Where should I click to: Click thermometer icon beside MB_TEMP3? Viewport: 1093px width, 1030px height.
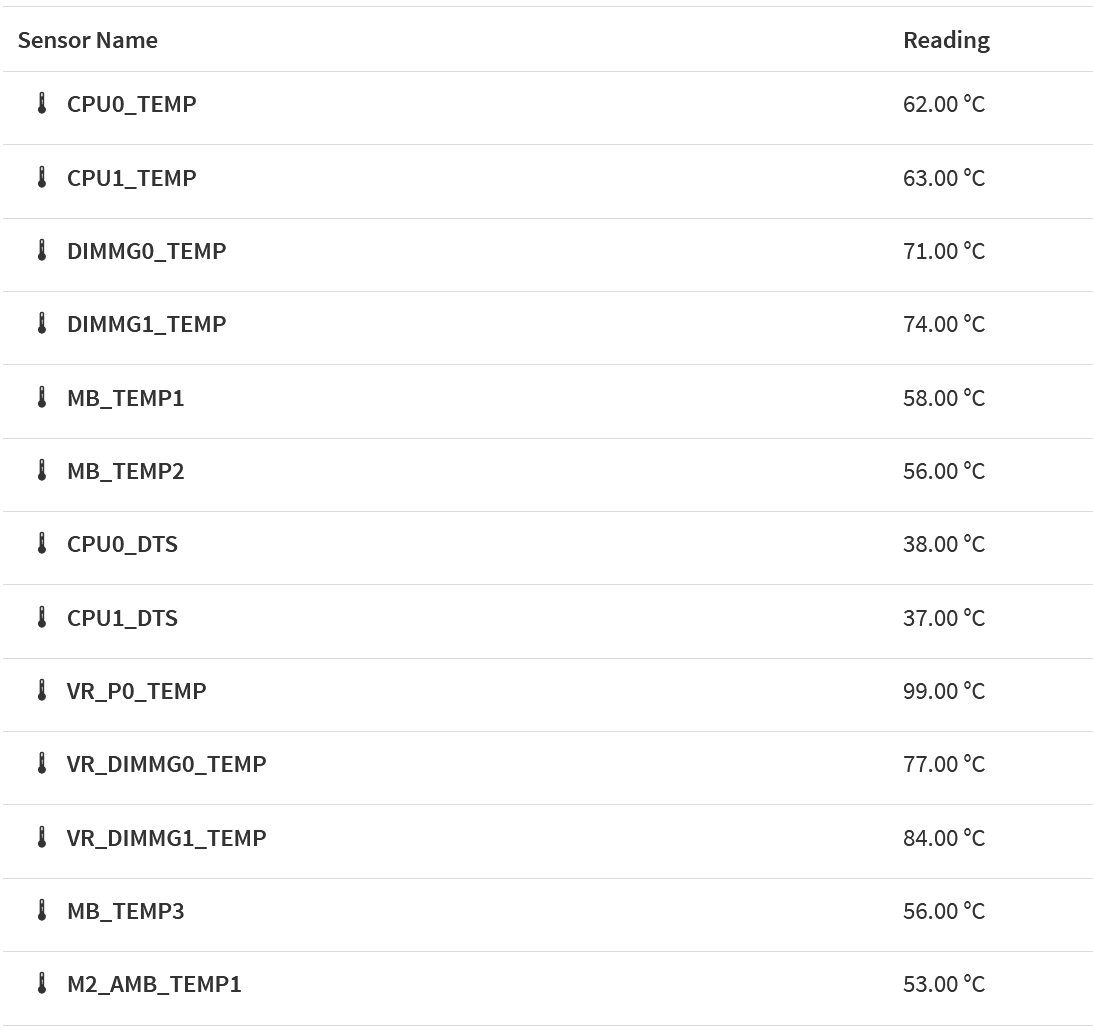(42, 911)
